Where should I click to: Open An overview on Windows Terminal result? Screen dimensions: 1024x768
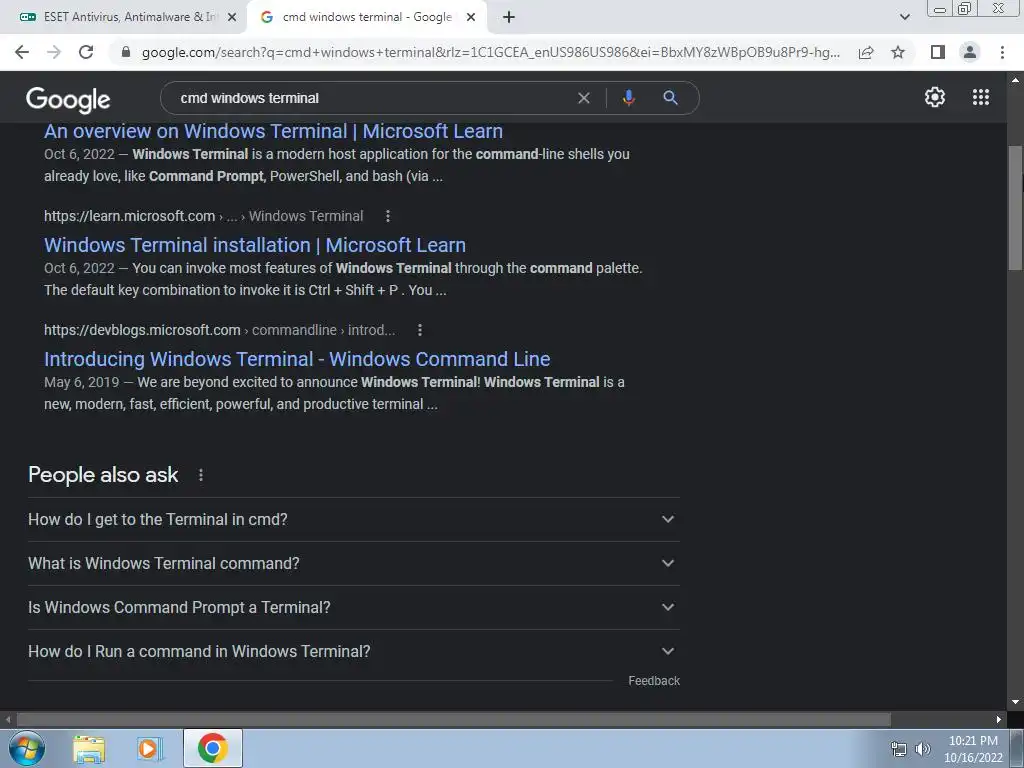pyautogui.click(x=273, y=131)
